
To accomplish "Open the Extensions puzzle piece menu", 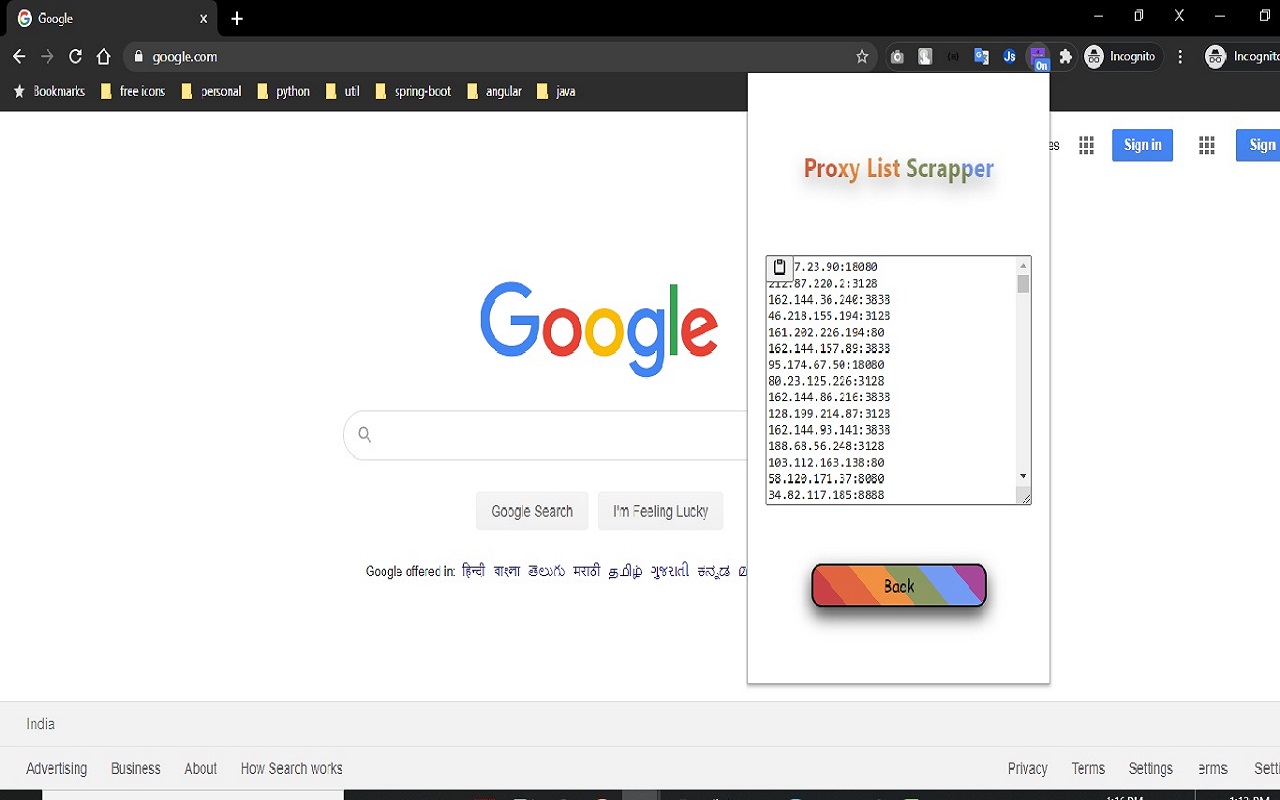I will (x=1066, y=57).
